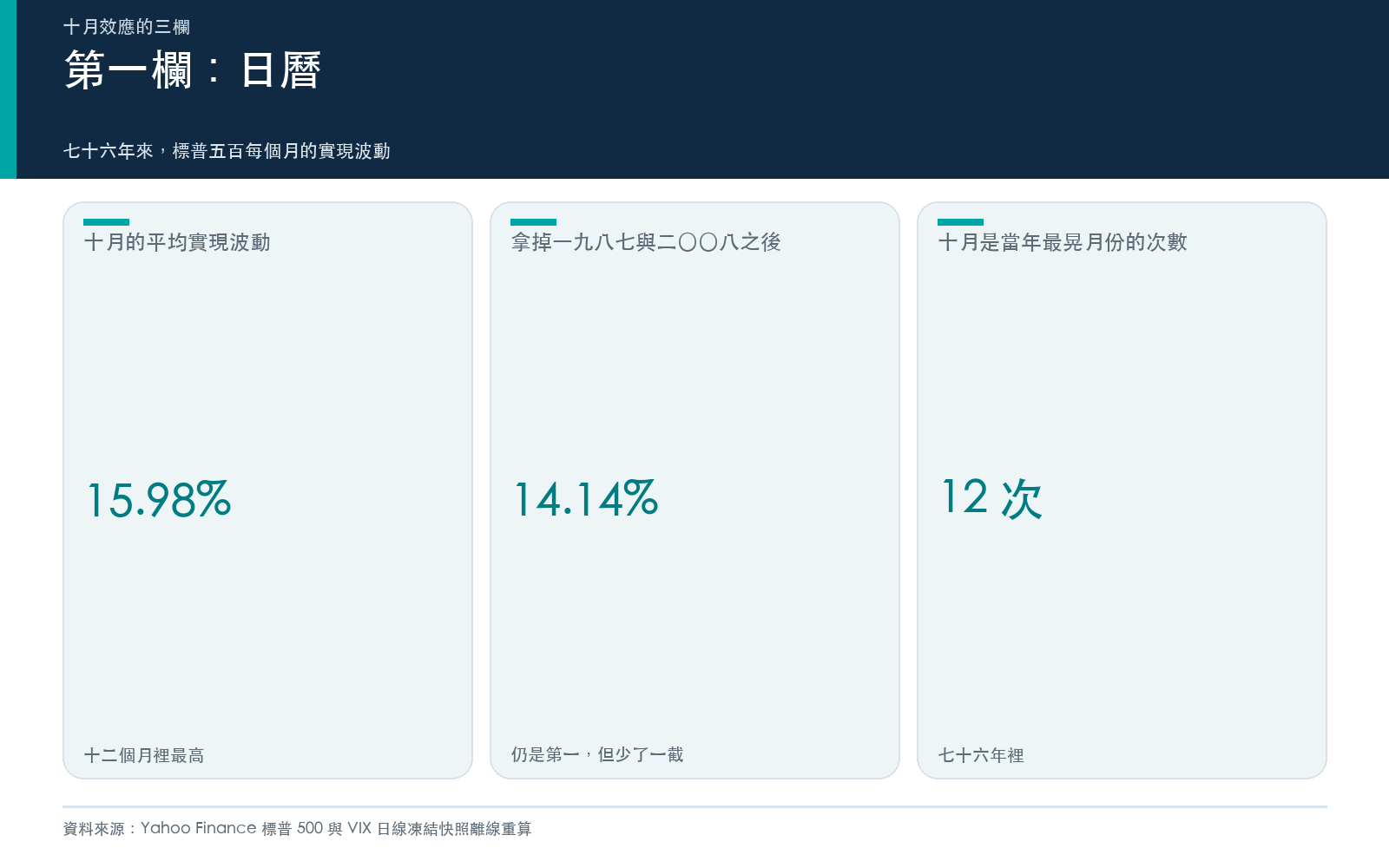Select the header label 十月效應的三欄

pyautogui.click(x=127, y=27)
